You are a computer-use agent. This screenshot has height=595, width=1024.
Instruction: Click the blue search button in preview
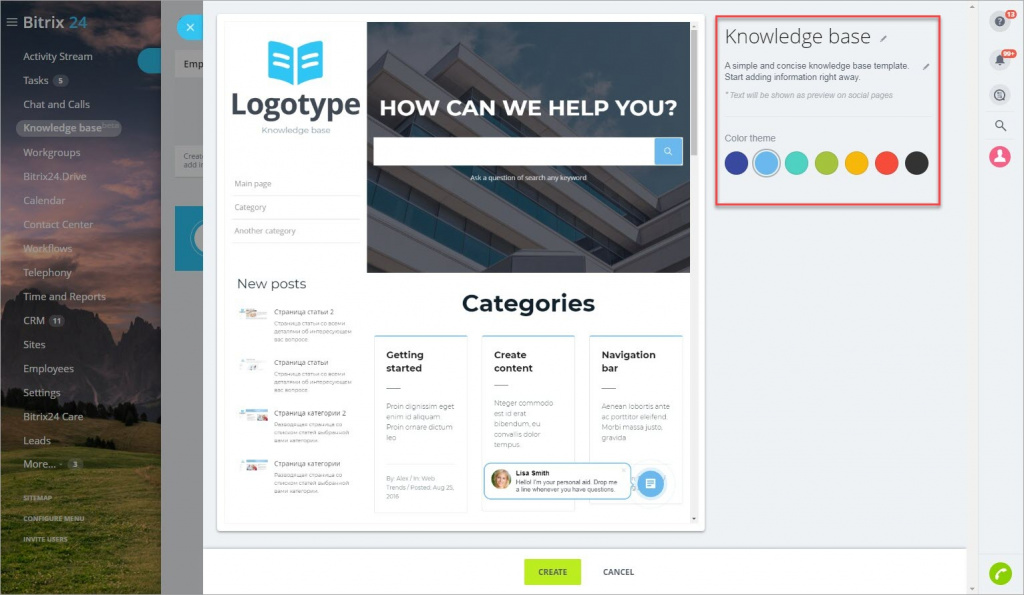668,151
